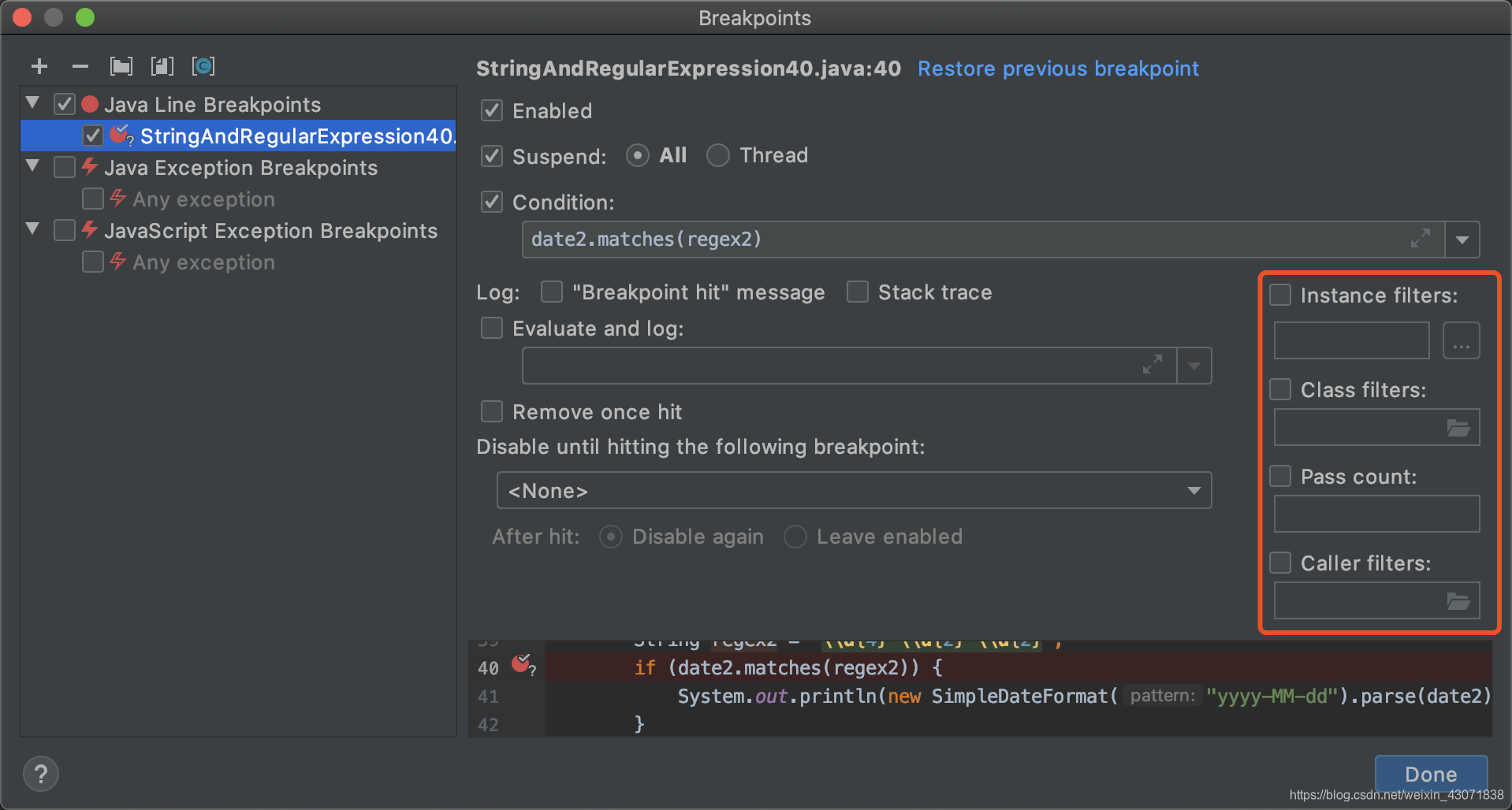This screenshot has height=810, width=1512.
Task: Collapse the Java Exception Breakpoints tree node
Action: pos(33,165)
